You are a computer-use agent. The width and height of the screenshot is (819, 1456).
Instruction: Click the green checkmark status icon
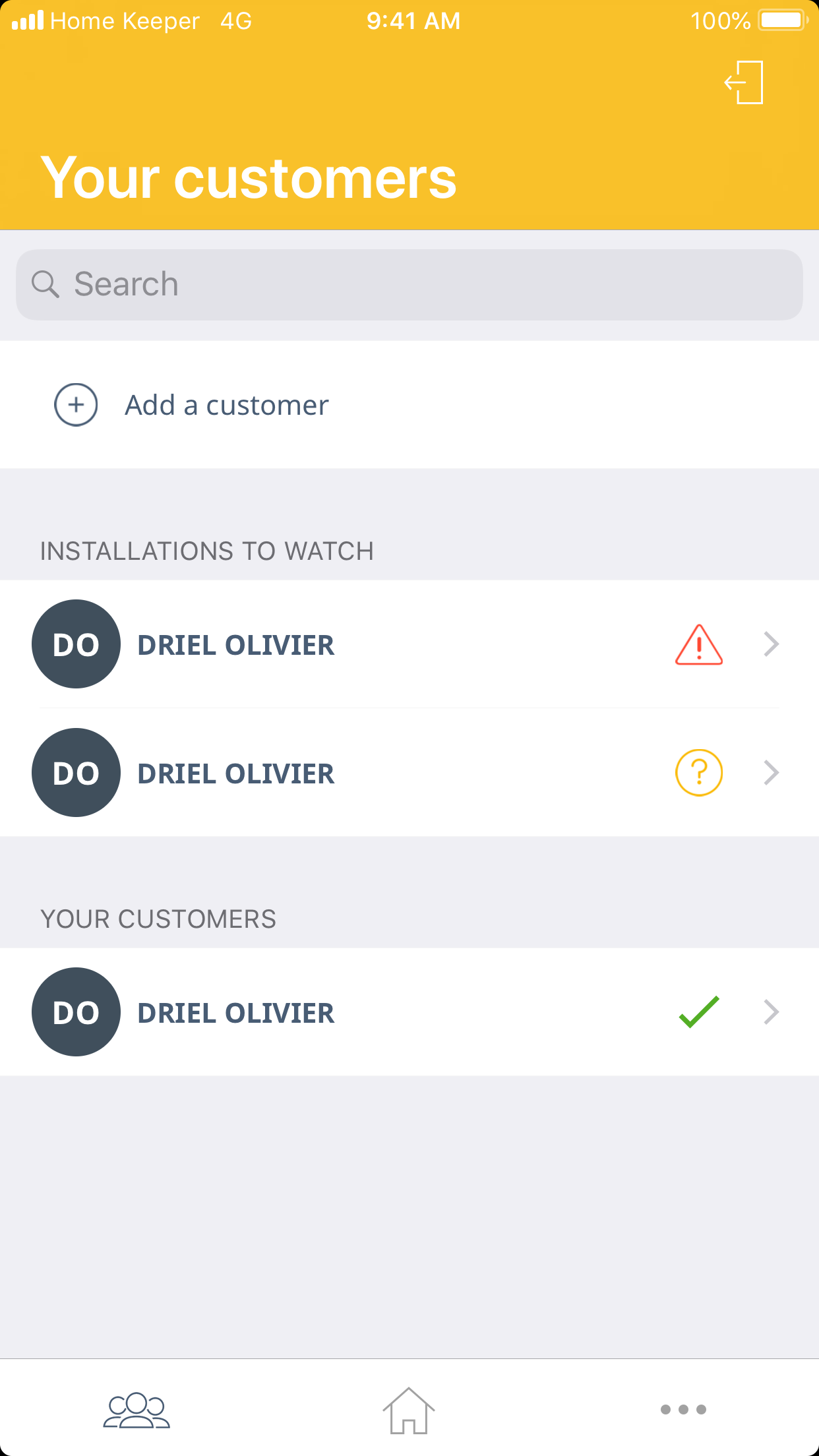(x=699, y=1012)
